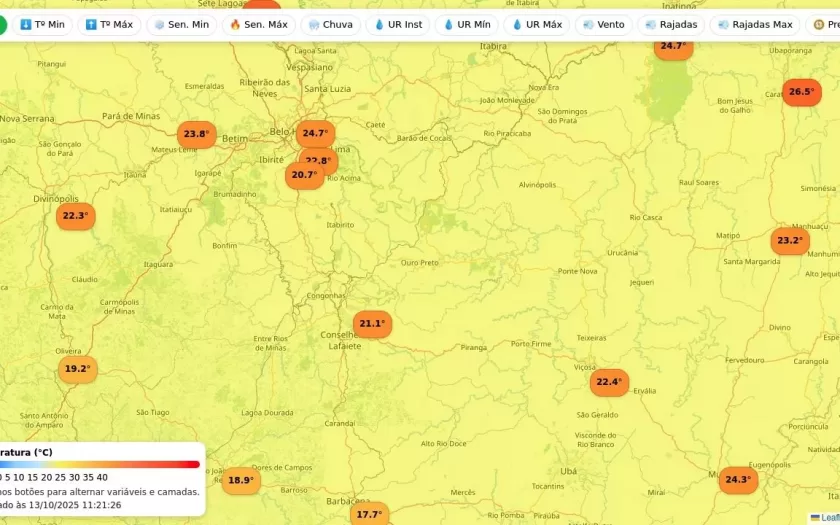Open the 26.5° marker near Caratinga
The height and width of the screenshot is (525, 840).
pos(802,92)
